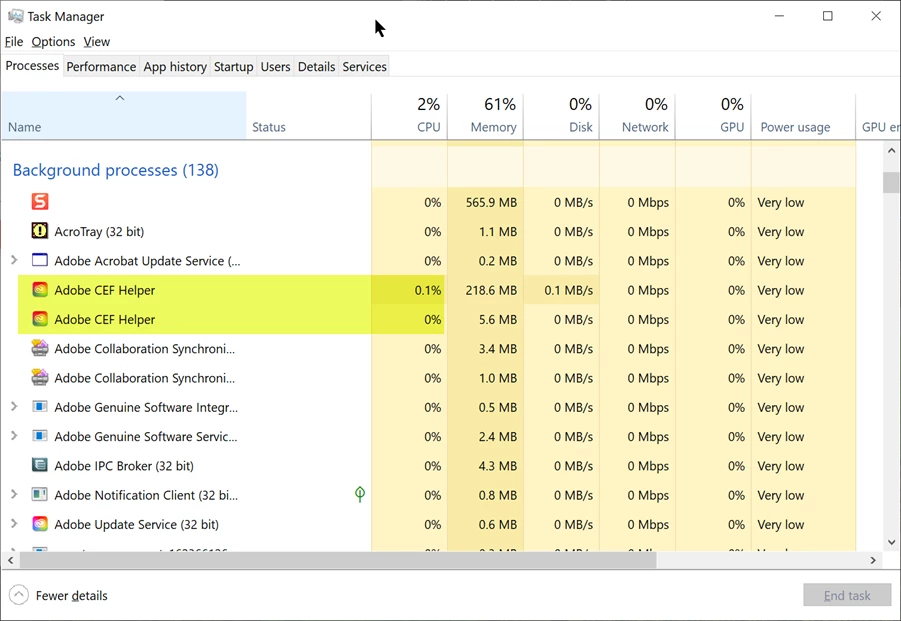Click the horizontal scrollbar right arrow
901x621 pixels.
pos(873,560)
